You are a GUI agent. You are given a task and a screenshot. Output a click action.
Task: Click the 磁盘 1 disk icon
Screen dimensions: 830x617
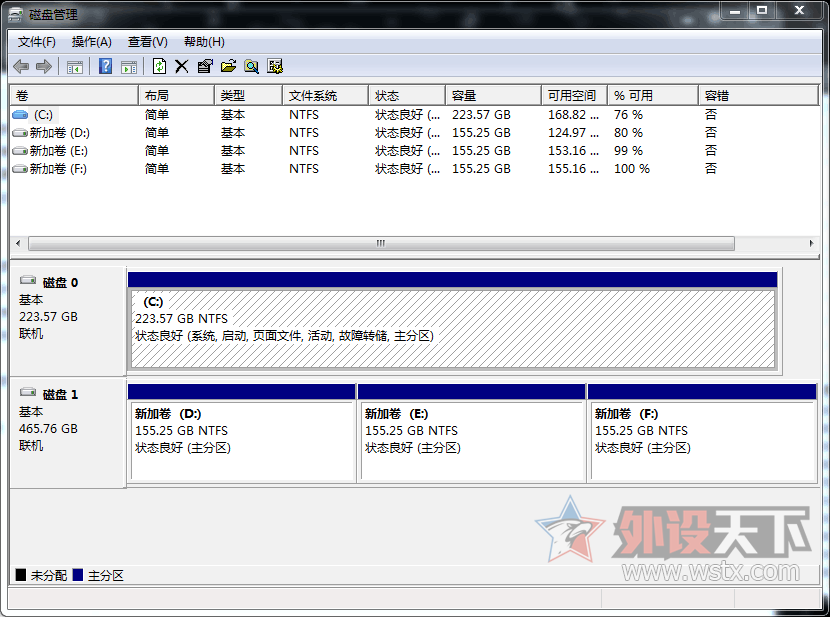pos(28,392)
